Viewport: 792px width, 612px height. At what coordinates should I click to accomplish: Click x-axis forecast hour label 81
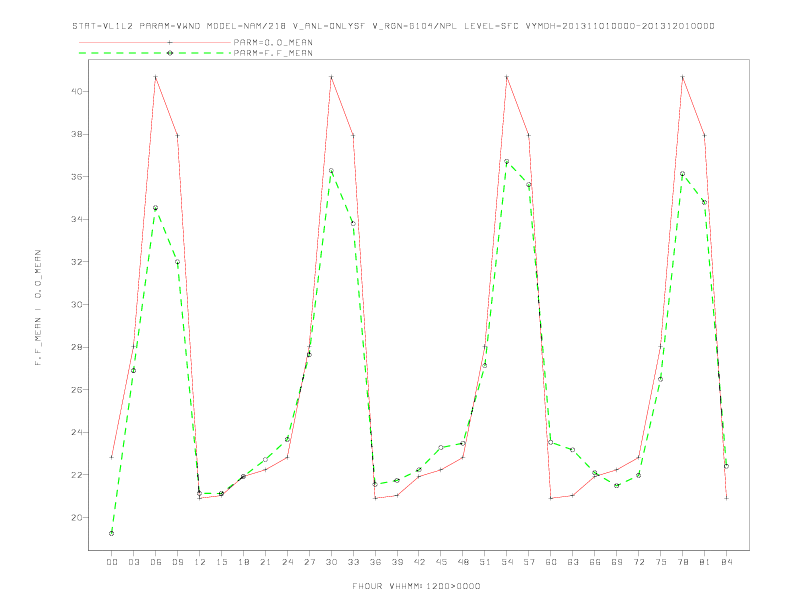coord(705,562)
